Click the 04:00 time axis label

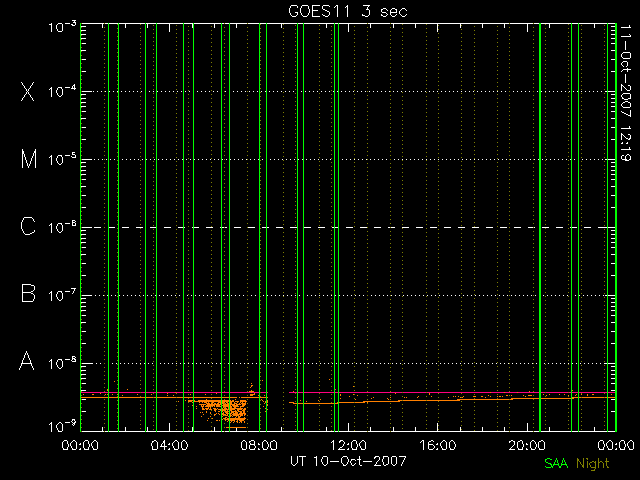(x=169, y=444)
